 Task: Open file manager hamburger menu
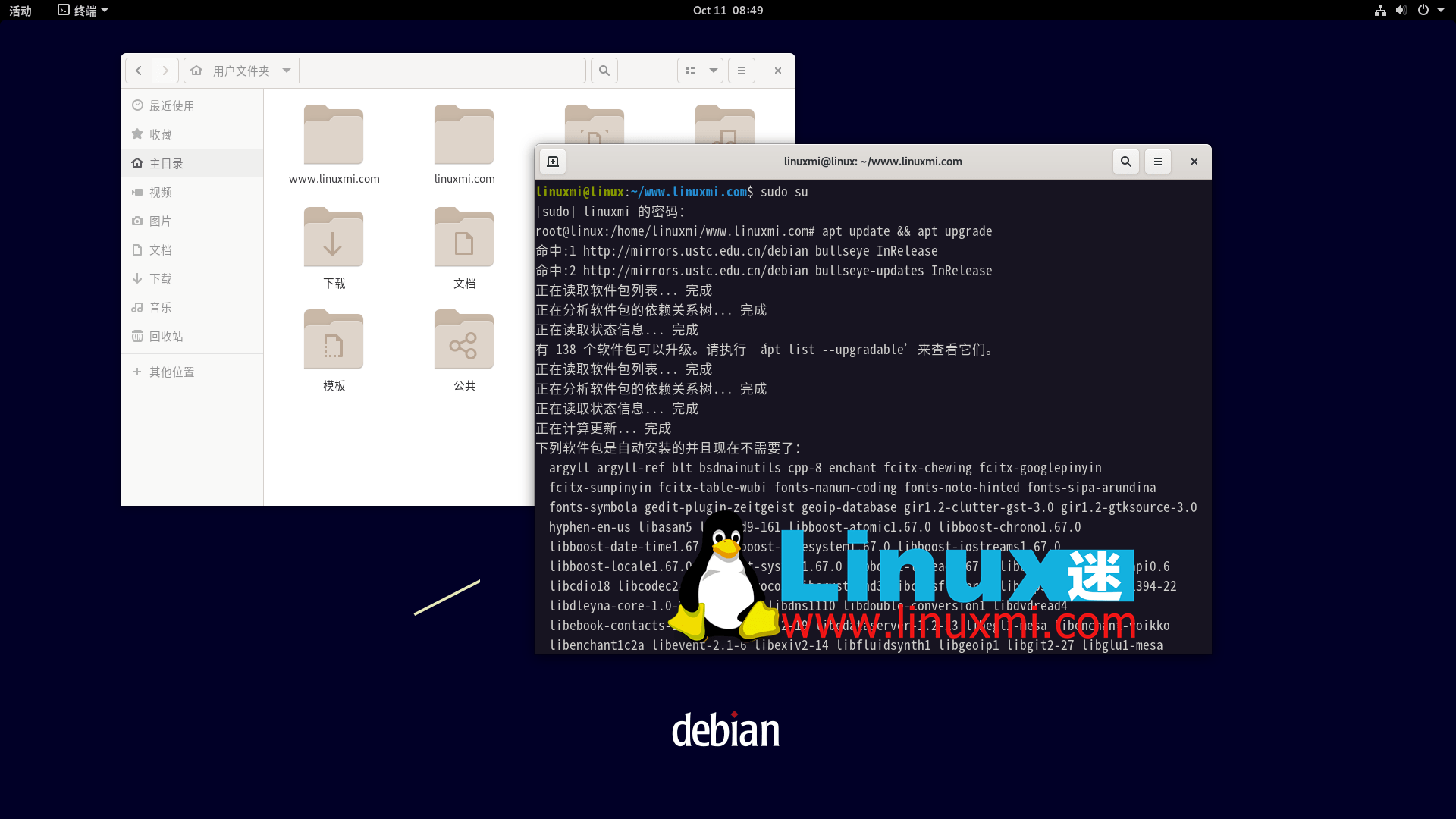pyautogui.click(x=742, y=71)
